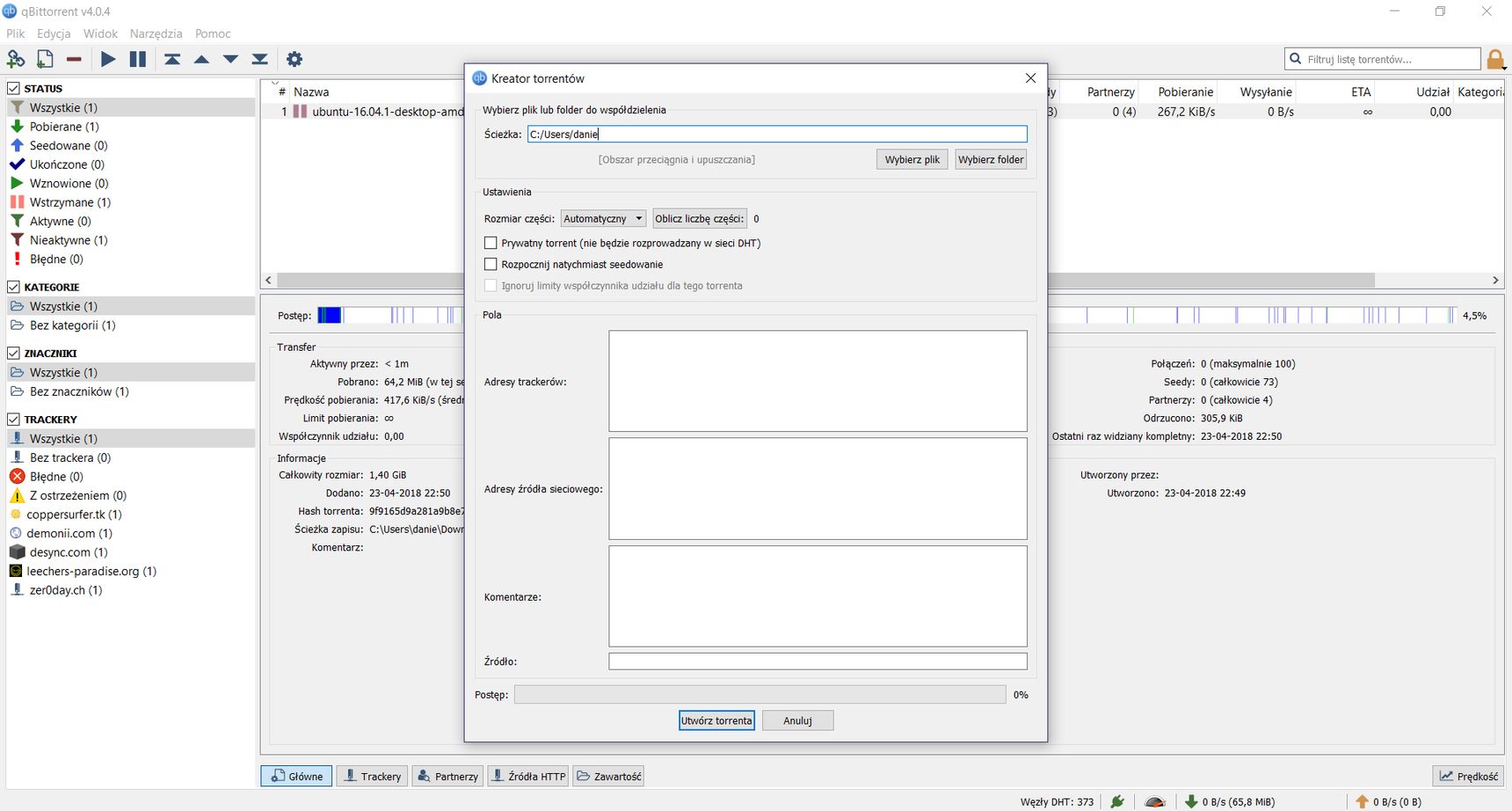Click the Prędkość button
The height and width of the screenshot is (811, 1512).
coord(1468,776)
